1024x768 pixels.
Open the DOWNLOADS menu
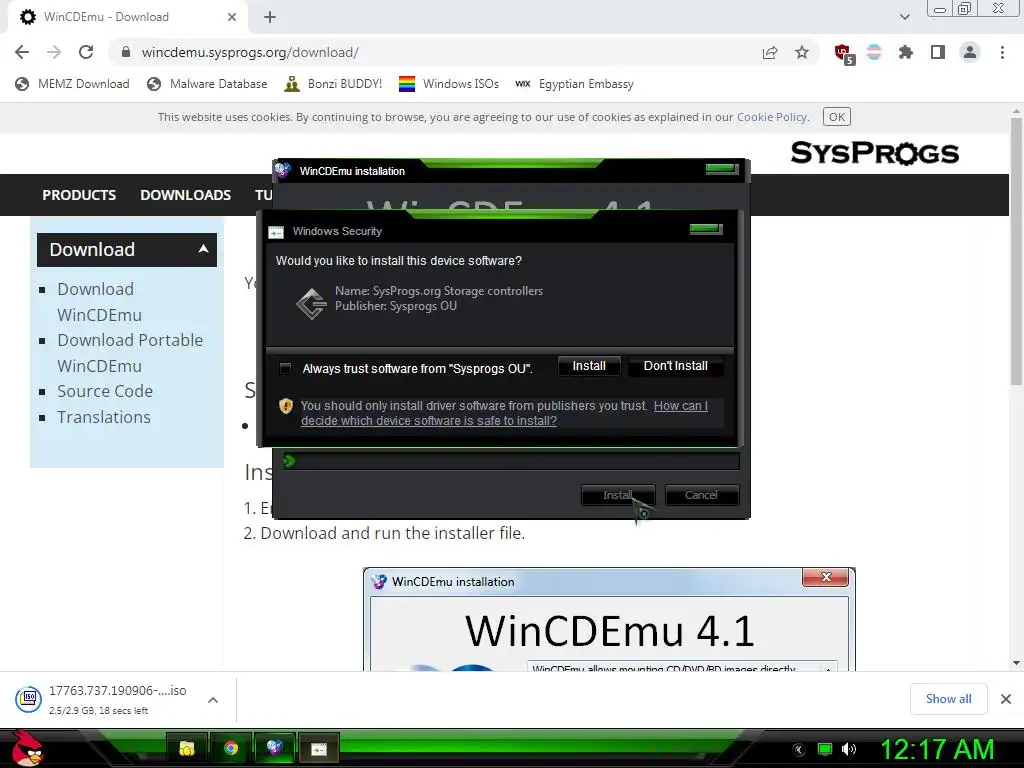point(185,195)
